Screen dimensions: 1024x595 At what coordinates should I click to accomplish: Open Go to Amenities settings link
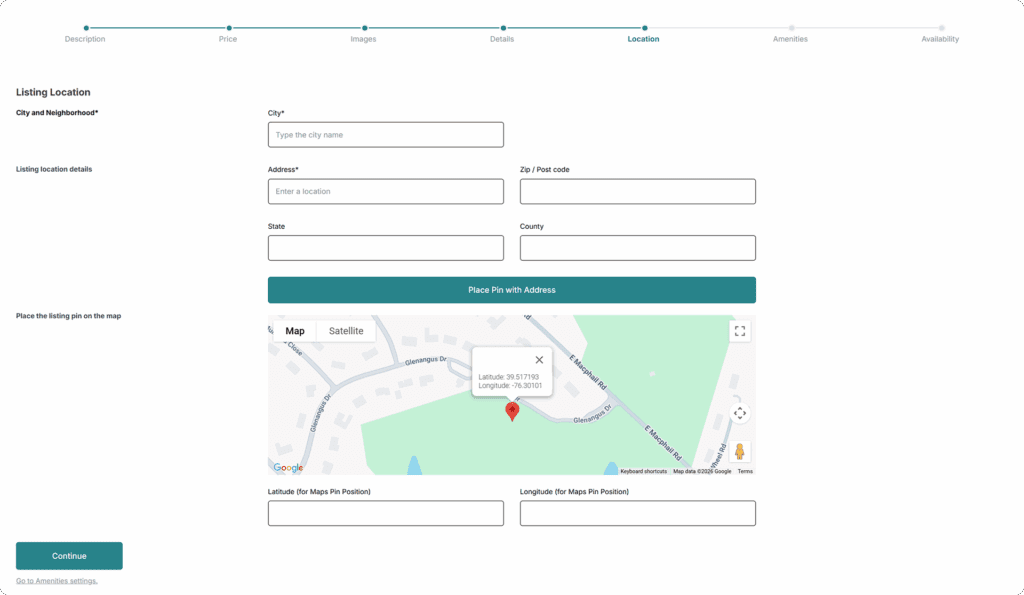point(57,581)
